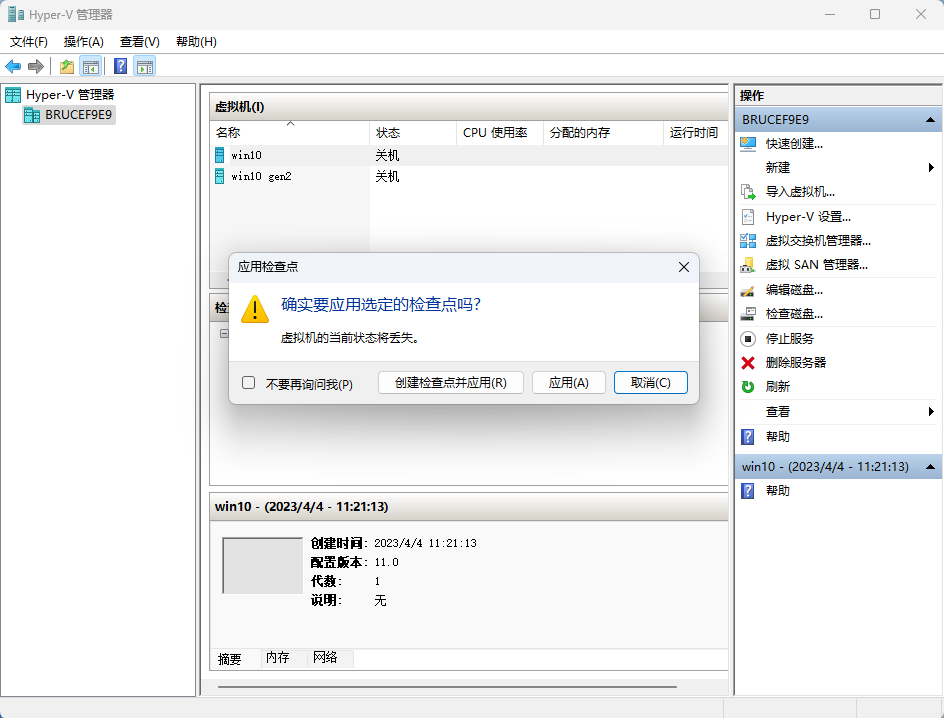Viewport: 944px width, 718px height.
Task: Click the horizontal scrollbar at the bottom
Action: pos(447,687)
